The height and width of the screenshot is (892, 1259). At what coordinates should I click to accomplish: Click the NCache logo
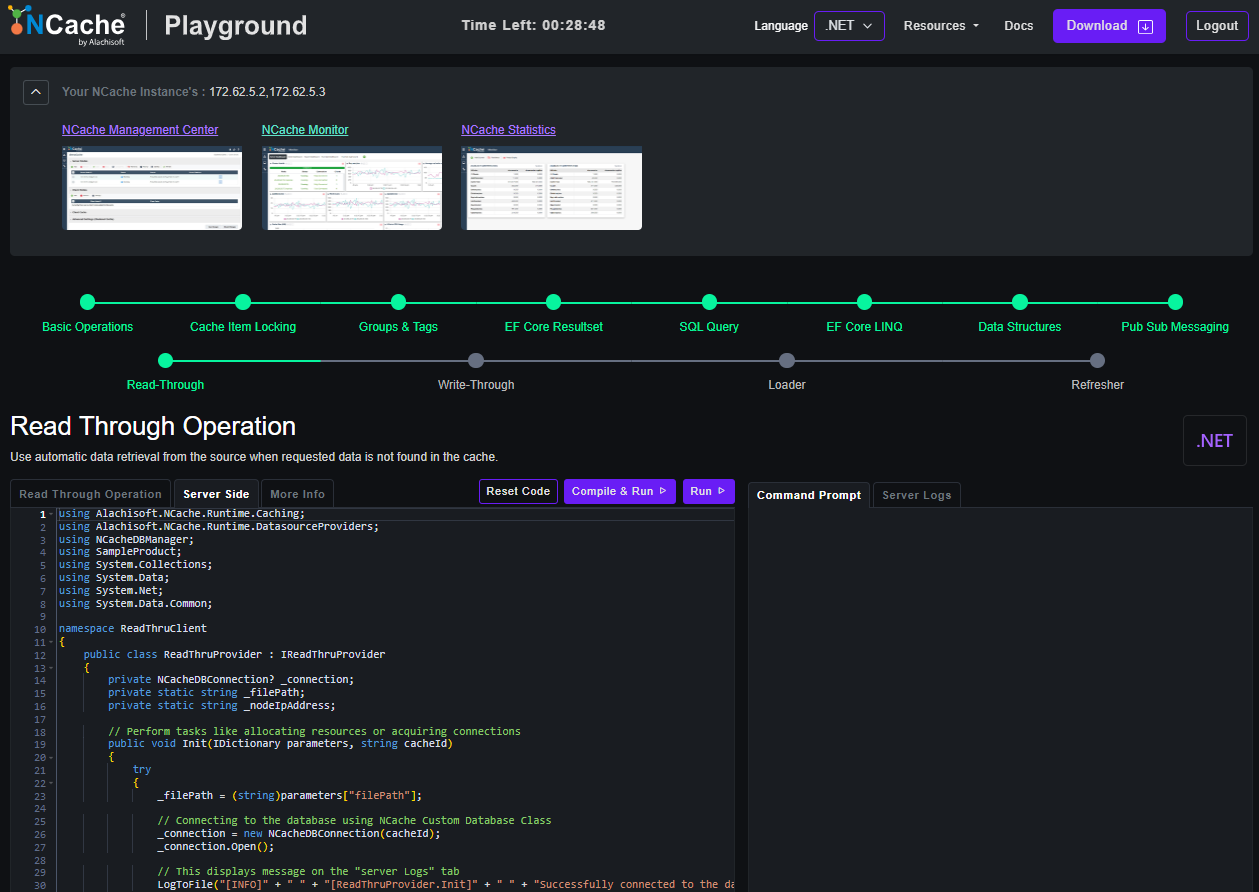pyautogui.click(x=68, y=27)
